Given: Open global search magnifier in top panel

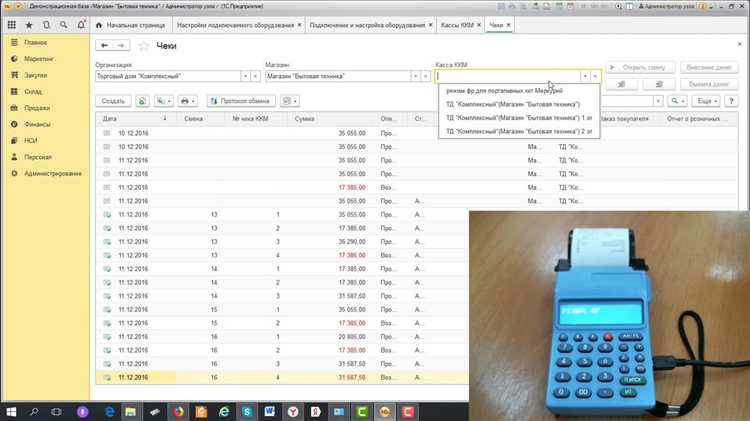Looking at the screenshot, I should pos(64,25).
